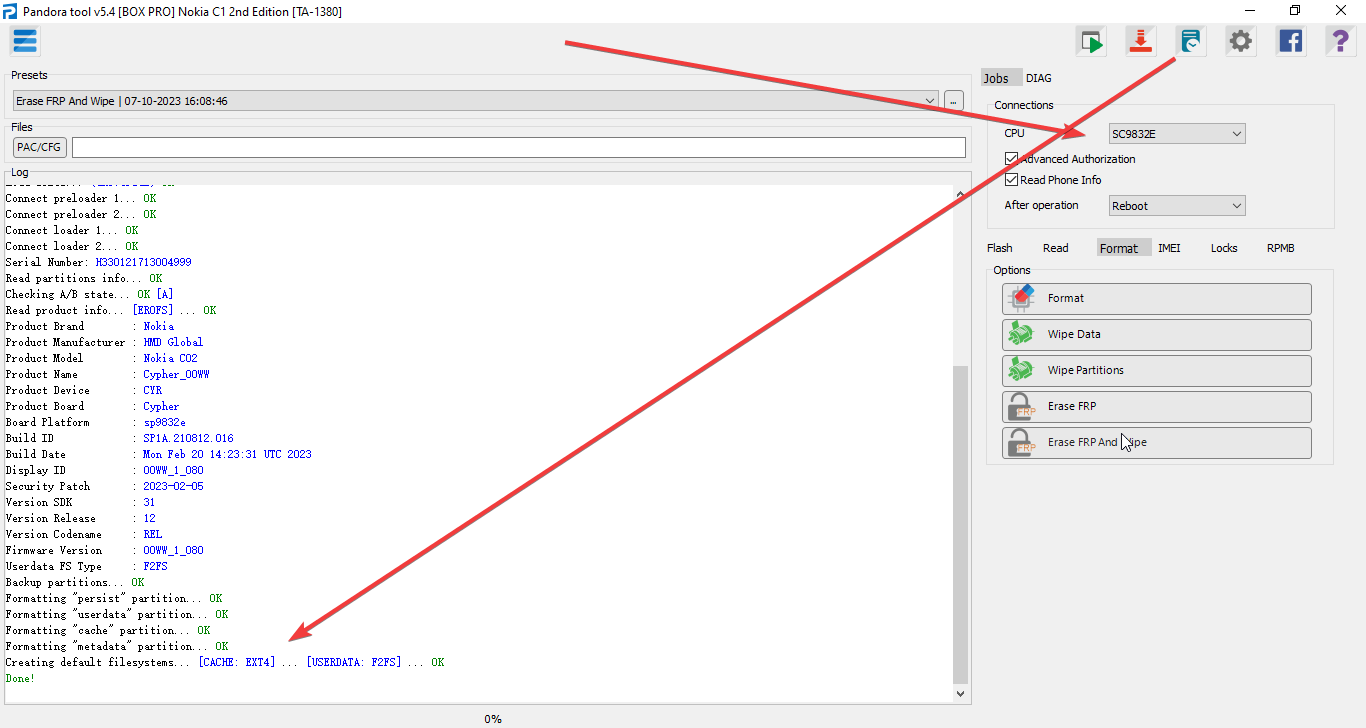Open the RPMB tab

[x=1281, y=248]
